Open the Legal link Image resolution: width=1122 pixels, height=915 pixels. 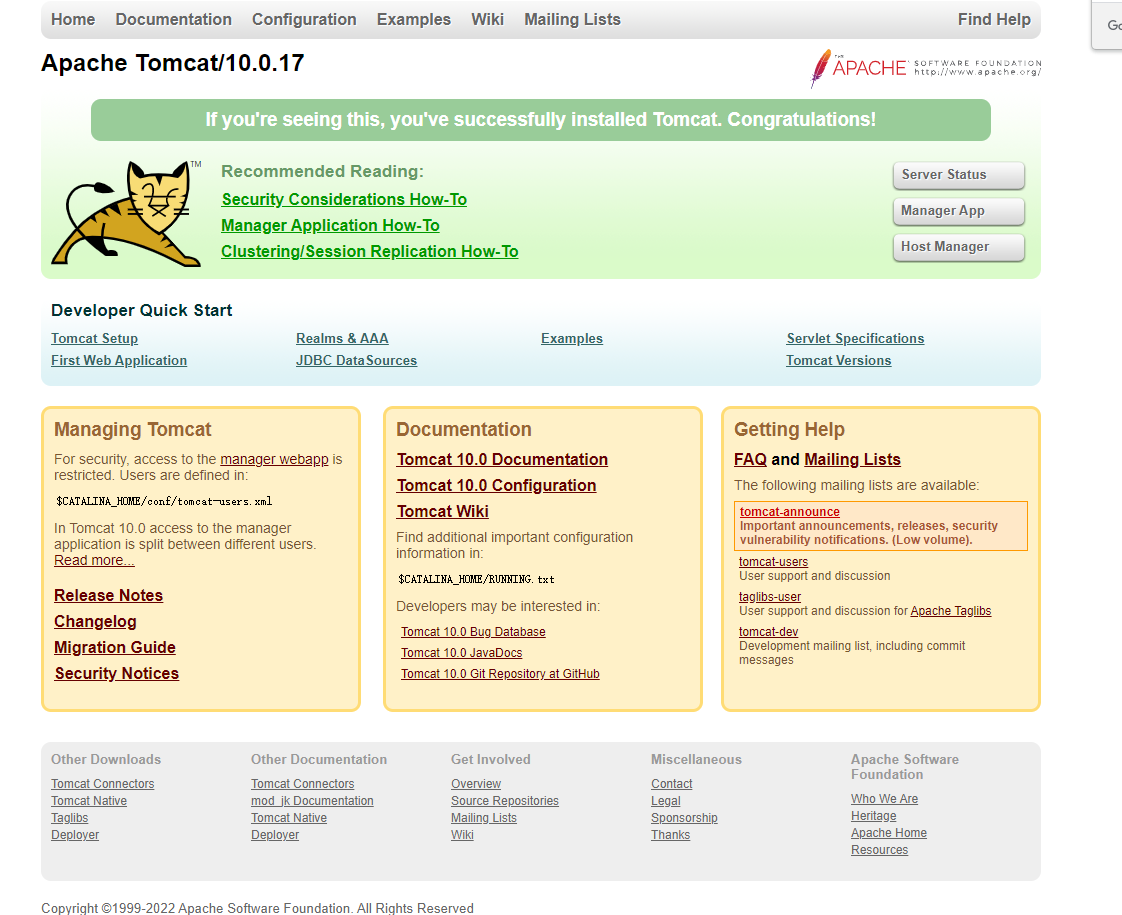665,801
